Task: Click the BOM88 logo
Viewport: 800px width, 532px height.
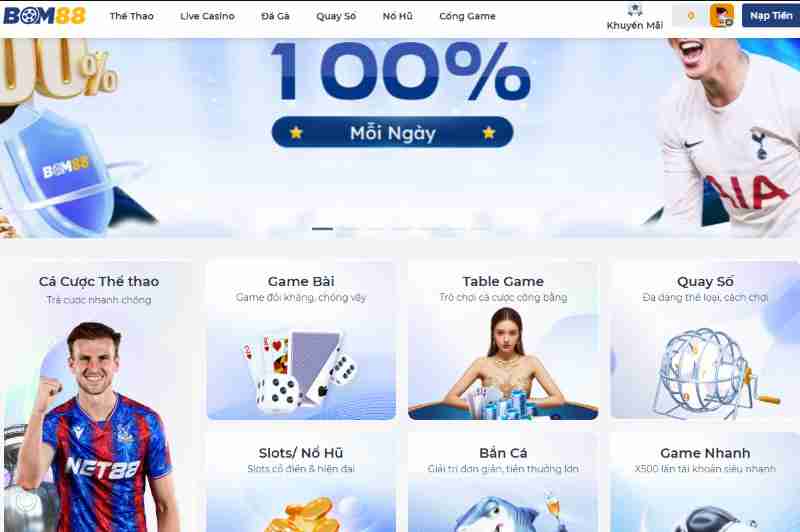Action: tap(45, 15)
